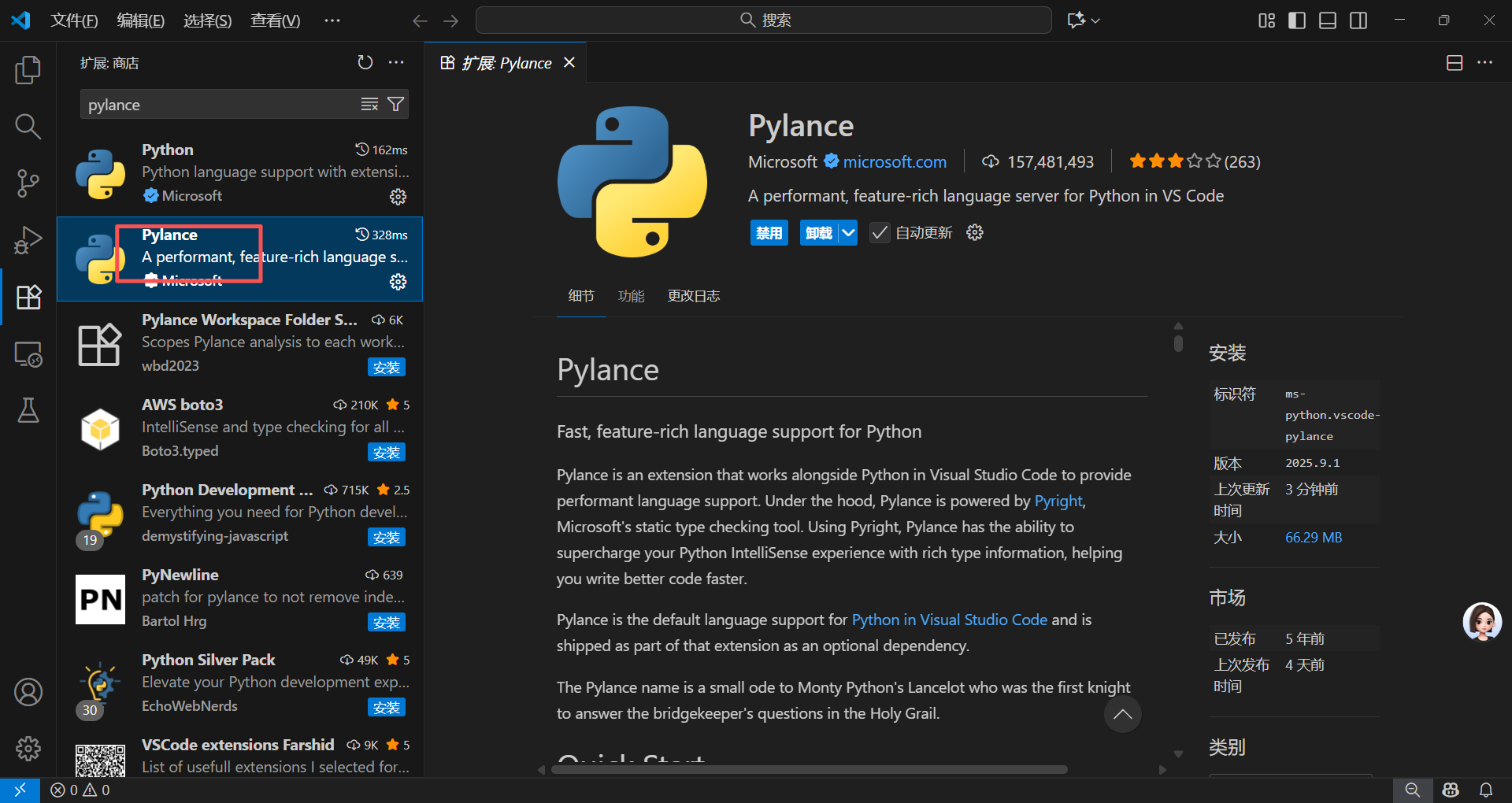Clear extensions search results icon
Screen dimensions: 1512x803
point(369,104)
